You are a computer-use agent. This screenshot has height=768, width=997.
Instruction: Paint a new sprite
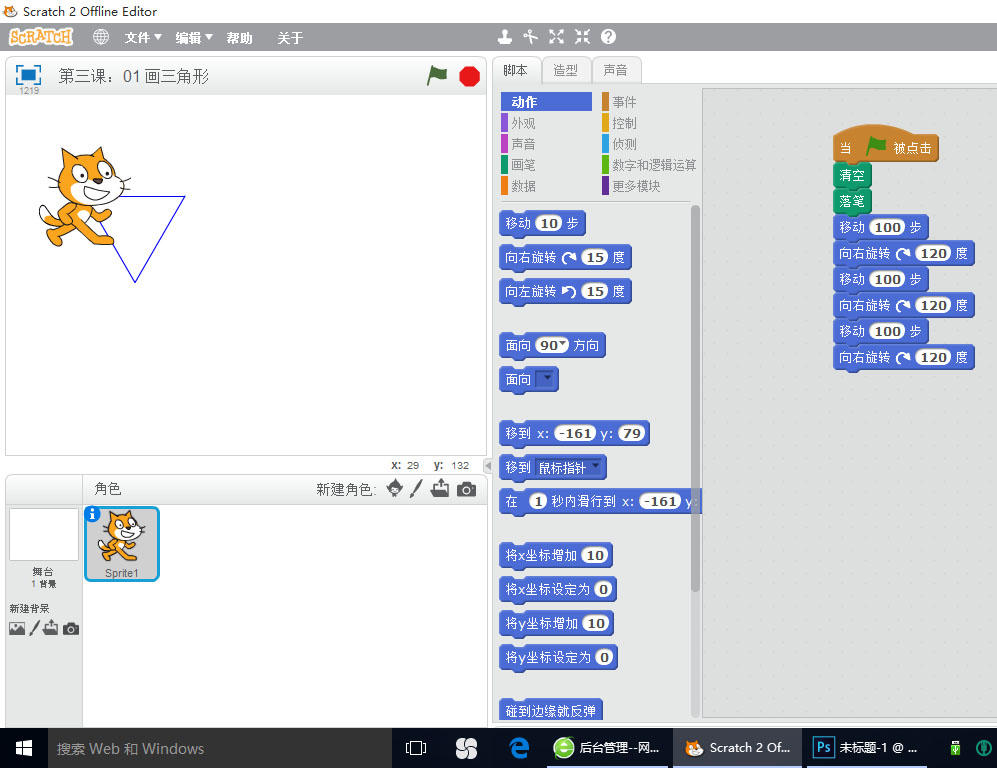(416, 489)
